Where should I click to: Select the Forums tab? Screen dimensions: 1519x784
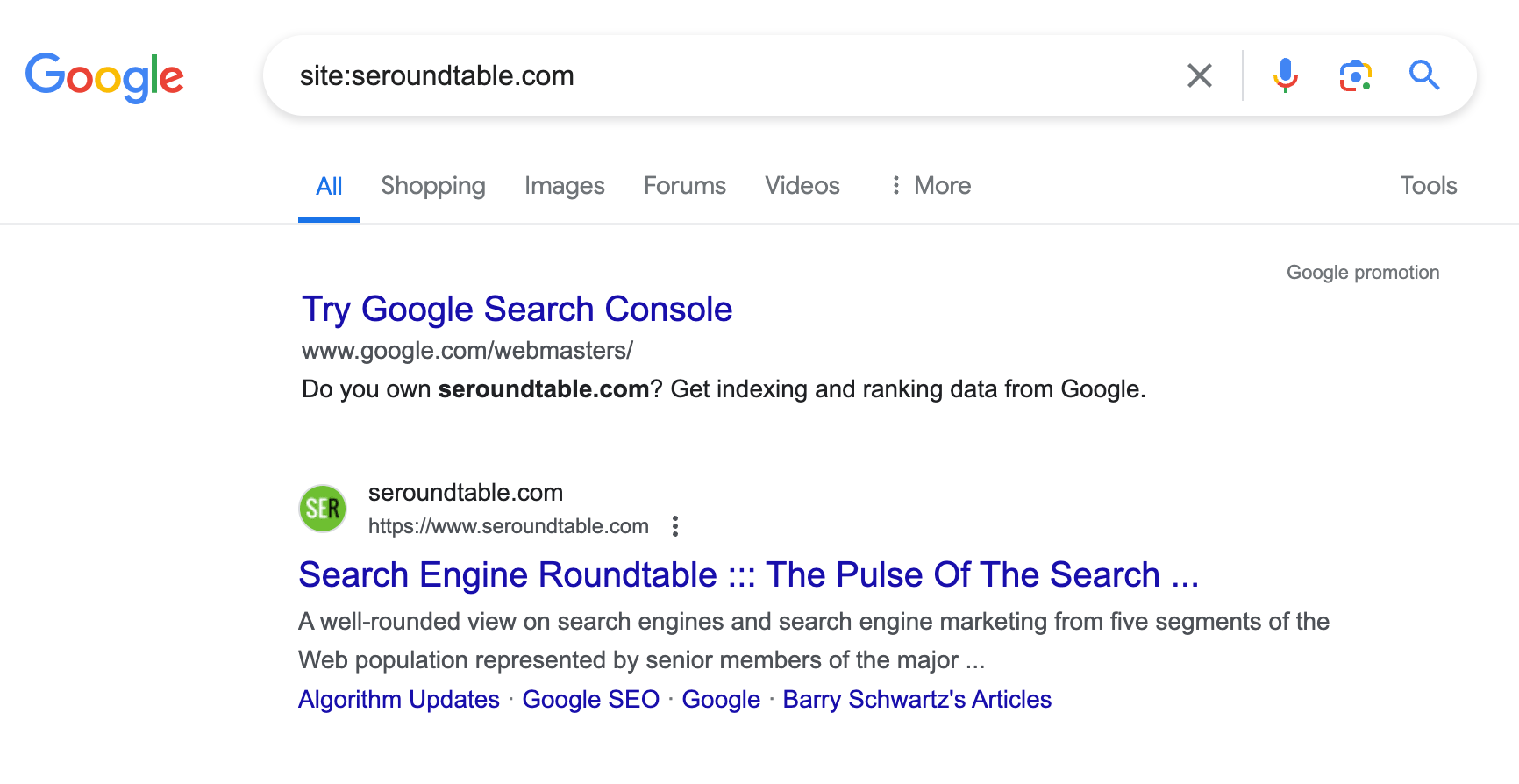pyautogui.click(x=684, y=186)
